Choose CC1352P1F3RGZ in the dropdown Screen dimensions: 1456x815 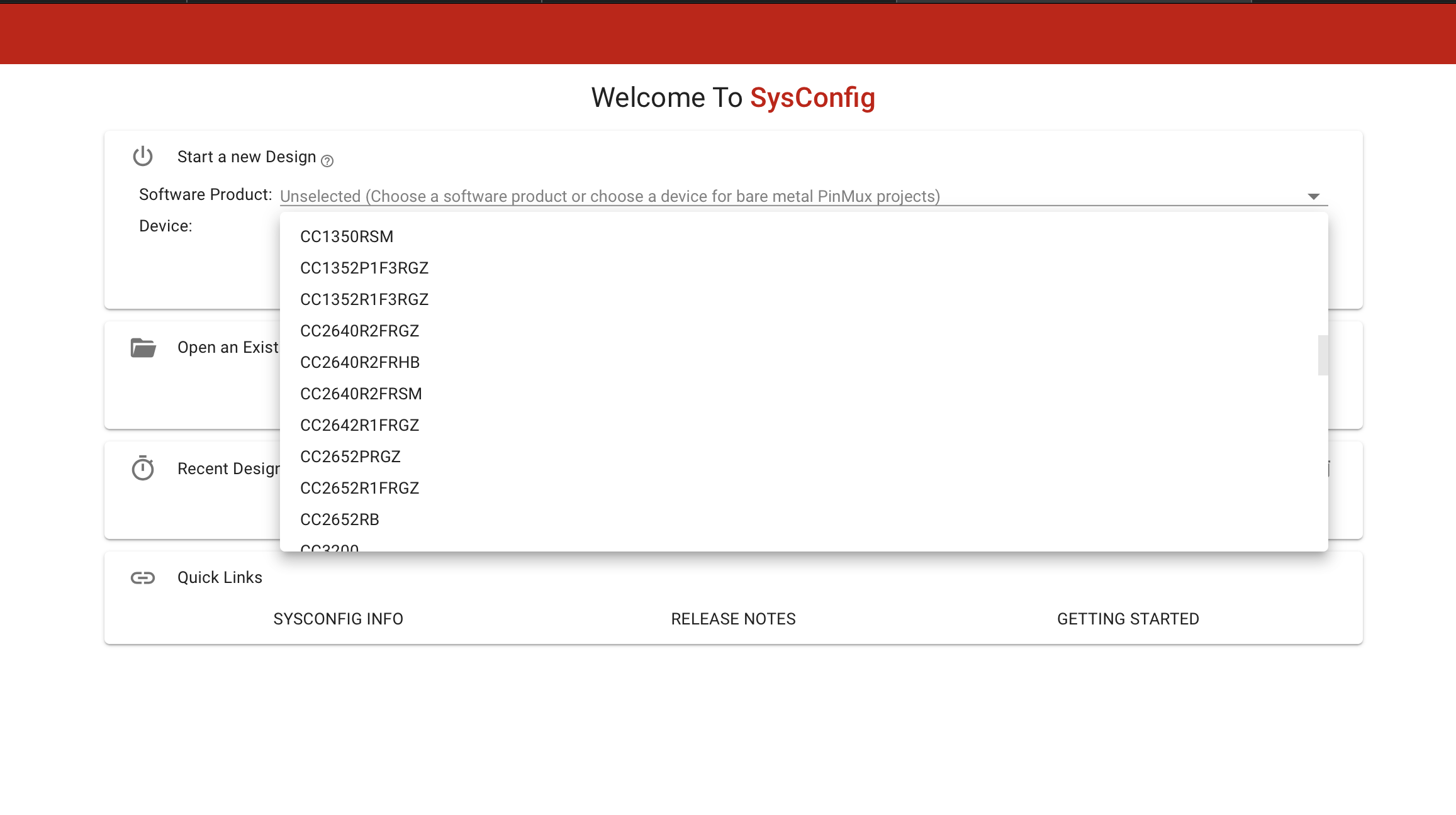(364, 268)
